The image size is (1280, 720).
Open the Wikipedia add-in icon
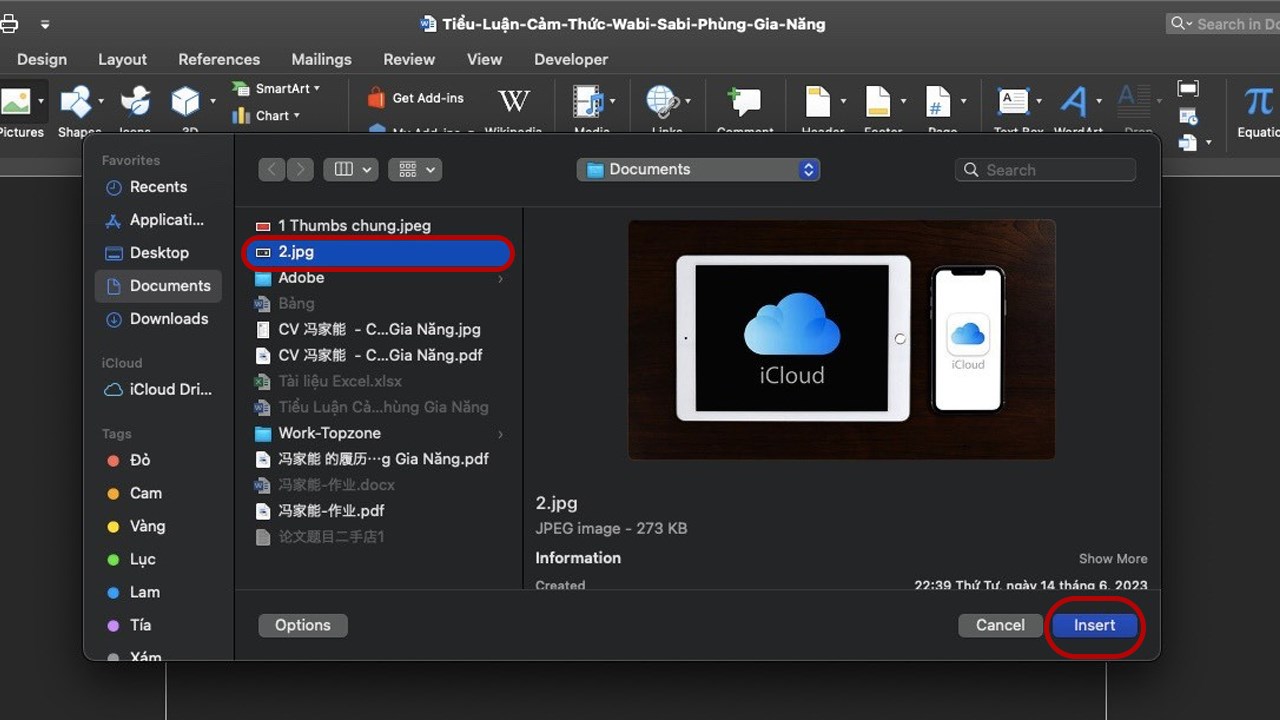(x=513, y=101)
